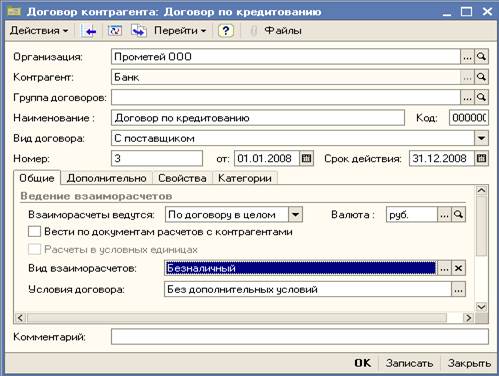
Task: Click the Код field
Action: [x=469, y=118]
